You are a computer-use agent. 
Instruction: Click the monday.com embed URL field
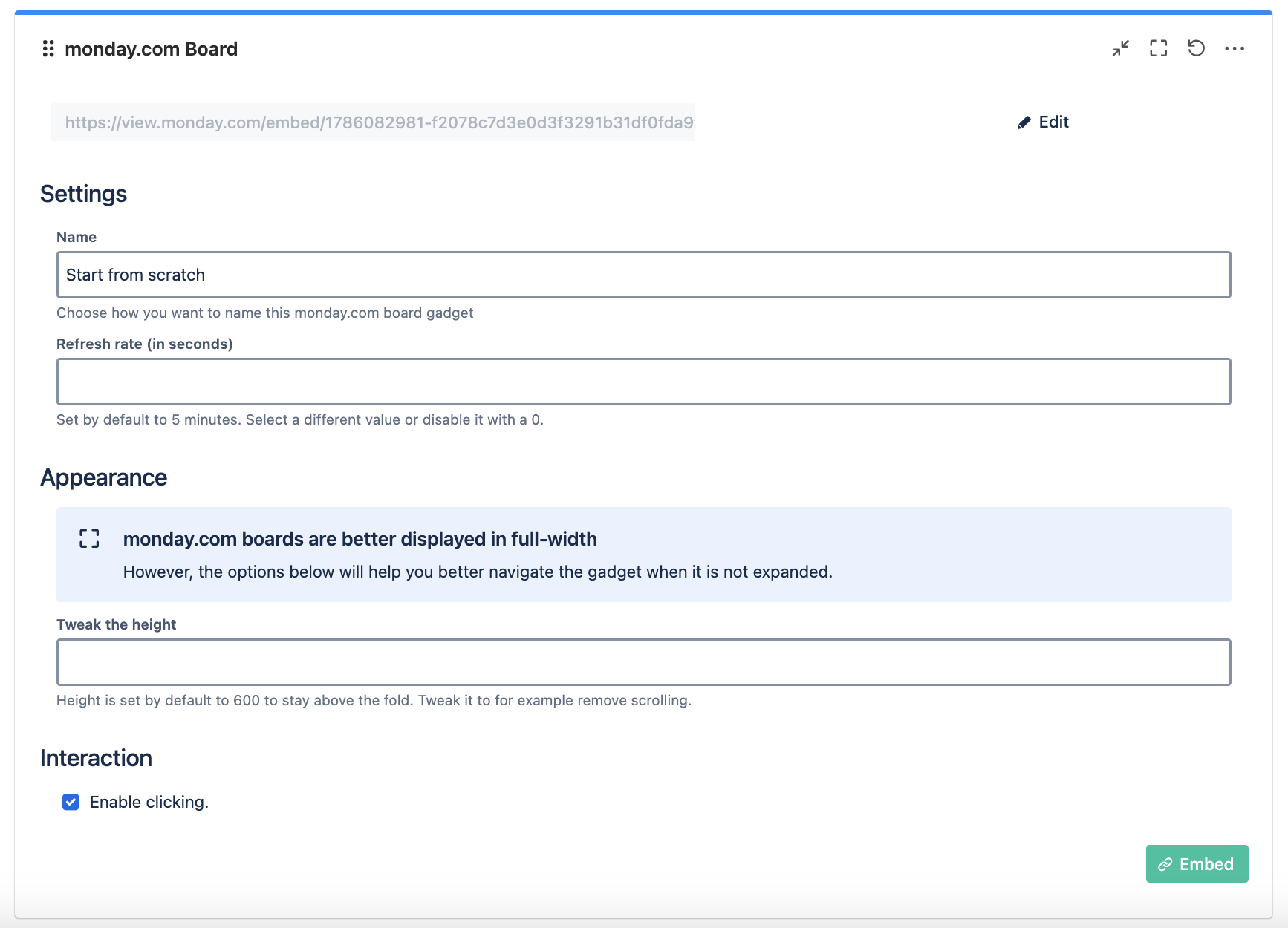click(x=372, y=122)
